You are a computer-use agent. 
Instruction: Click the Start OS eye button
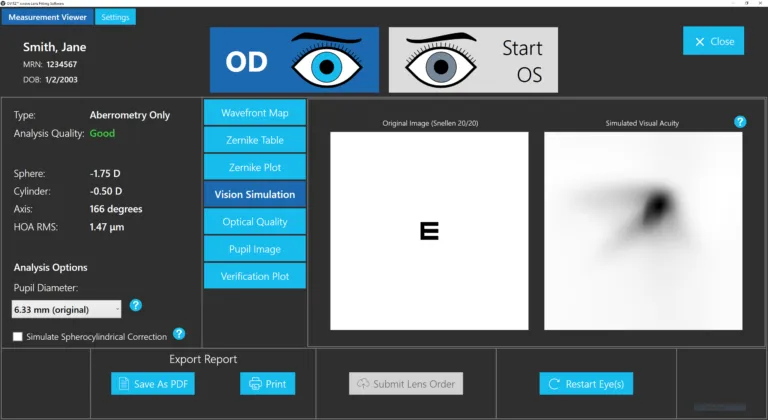coord(473,60)
